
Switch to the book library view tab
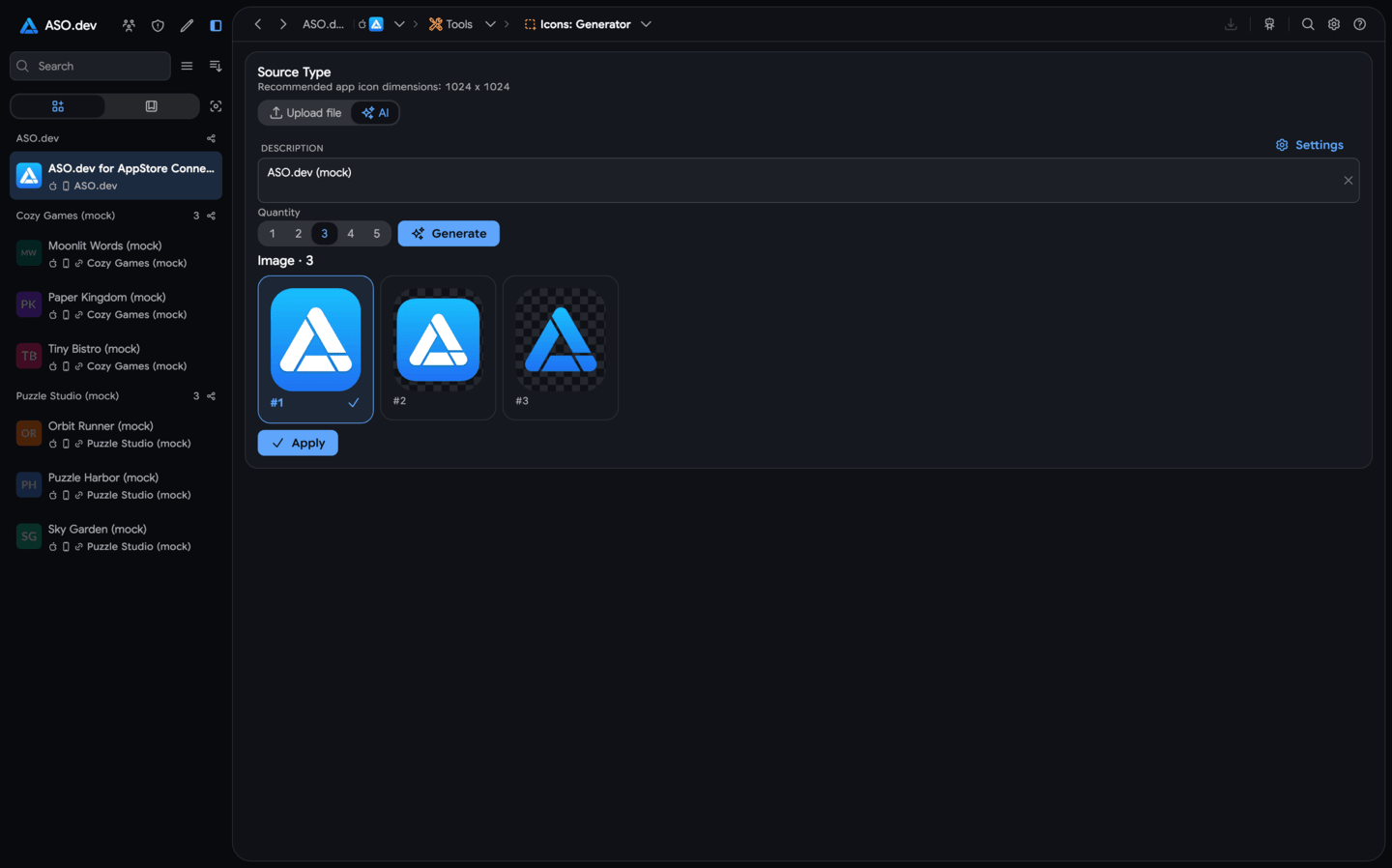click(152, 106)
